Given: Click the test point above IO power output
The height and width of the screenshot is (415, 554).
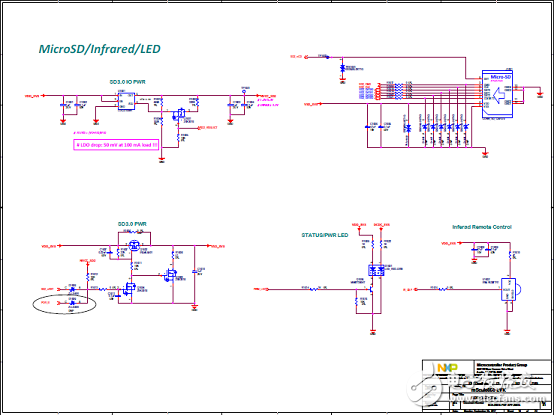Looking at the screenshot, I should [243, 92].
